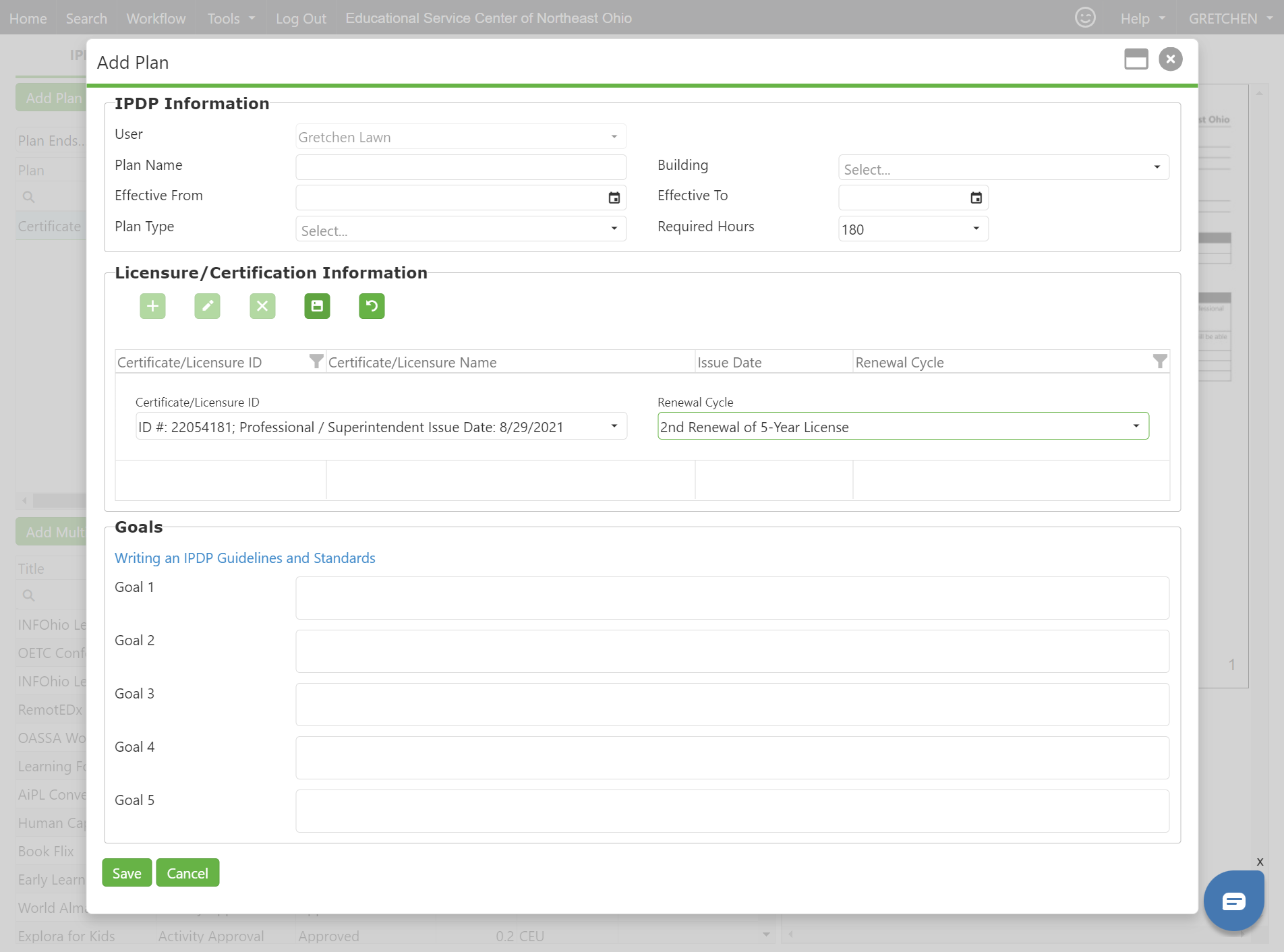Open Writing an IPDP Guidelines and Standards link

coord(245,558)
